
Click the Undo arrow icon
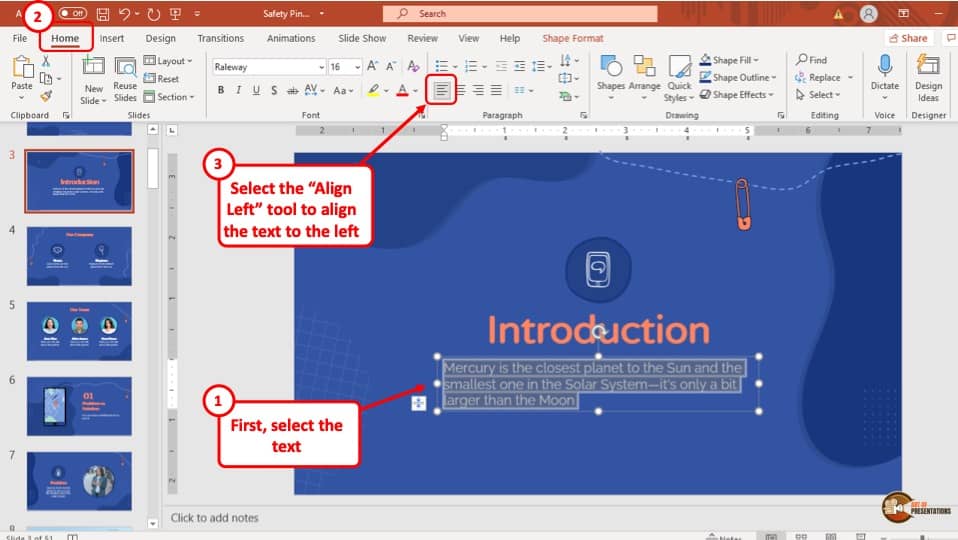(x=125, y=13)
